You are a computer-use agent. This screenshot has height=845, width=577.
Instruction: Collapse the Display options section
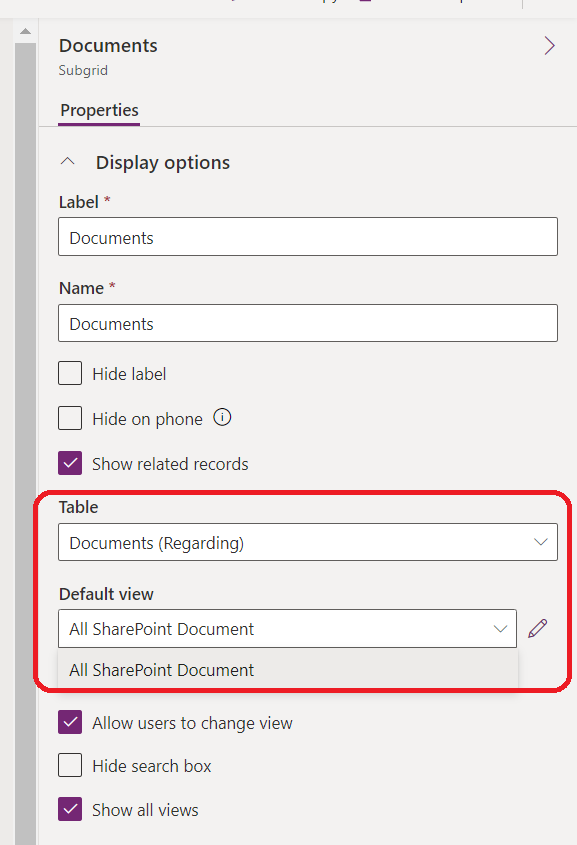(x=68, y=159)
